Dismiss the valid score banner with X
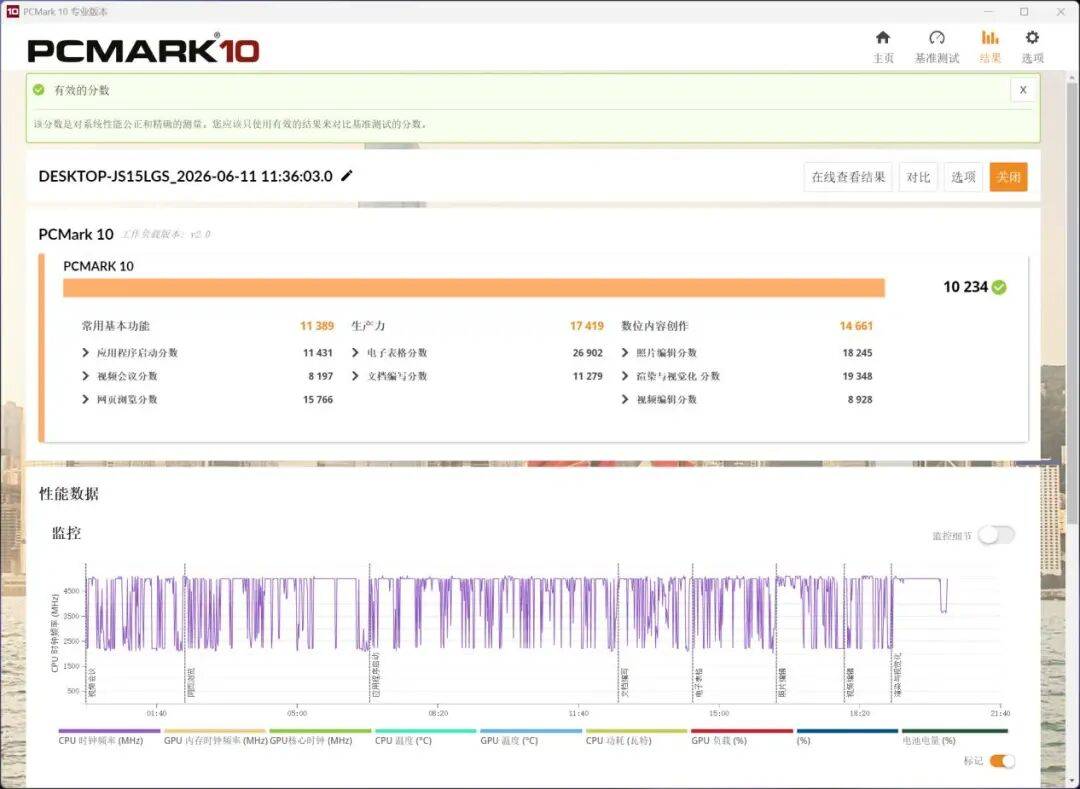Image resolution: width=1080 pixels, height=789 pixels. (1023, 90)
